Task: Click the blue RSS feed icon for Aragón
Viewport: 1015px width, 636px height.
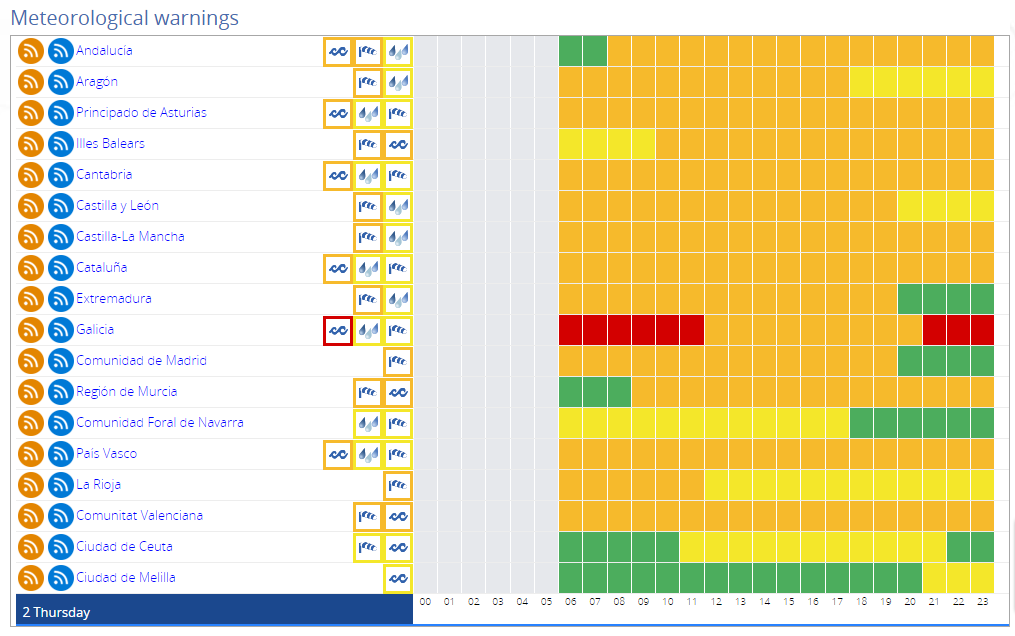Action: (x=61, y=82)
